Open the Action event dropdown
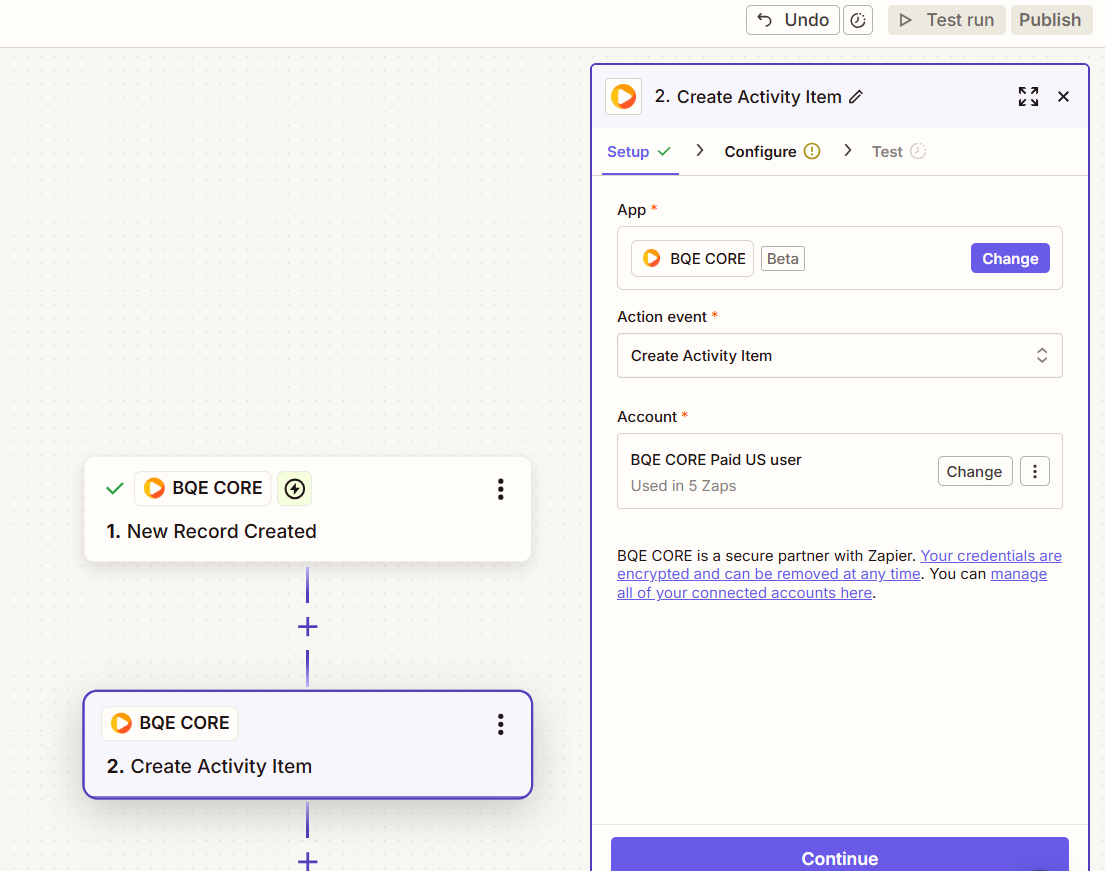 [839, 355]
